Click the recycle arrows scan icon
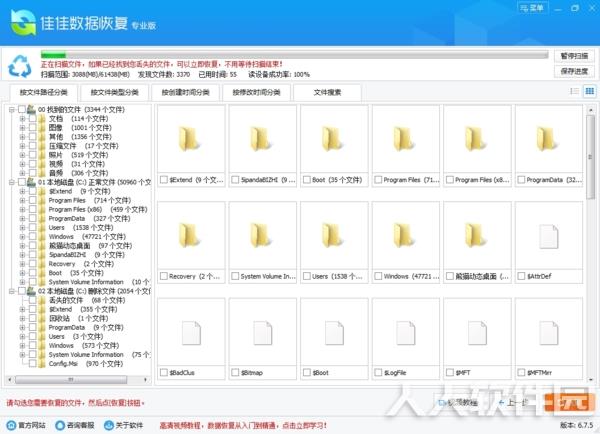Screen dimensions: 600x434 point(20,66)
